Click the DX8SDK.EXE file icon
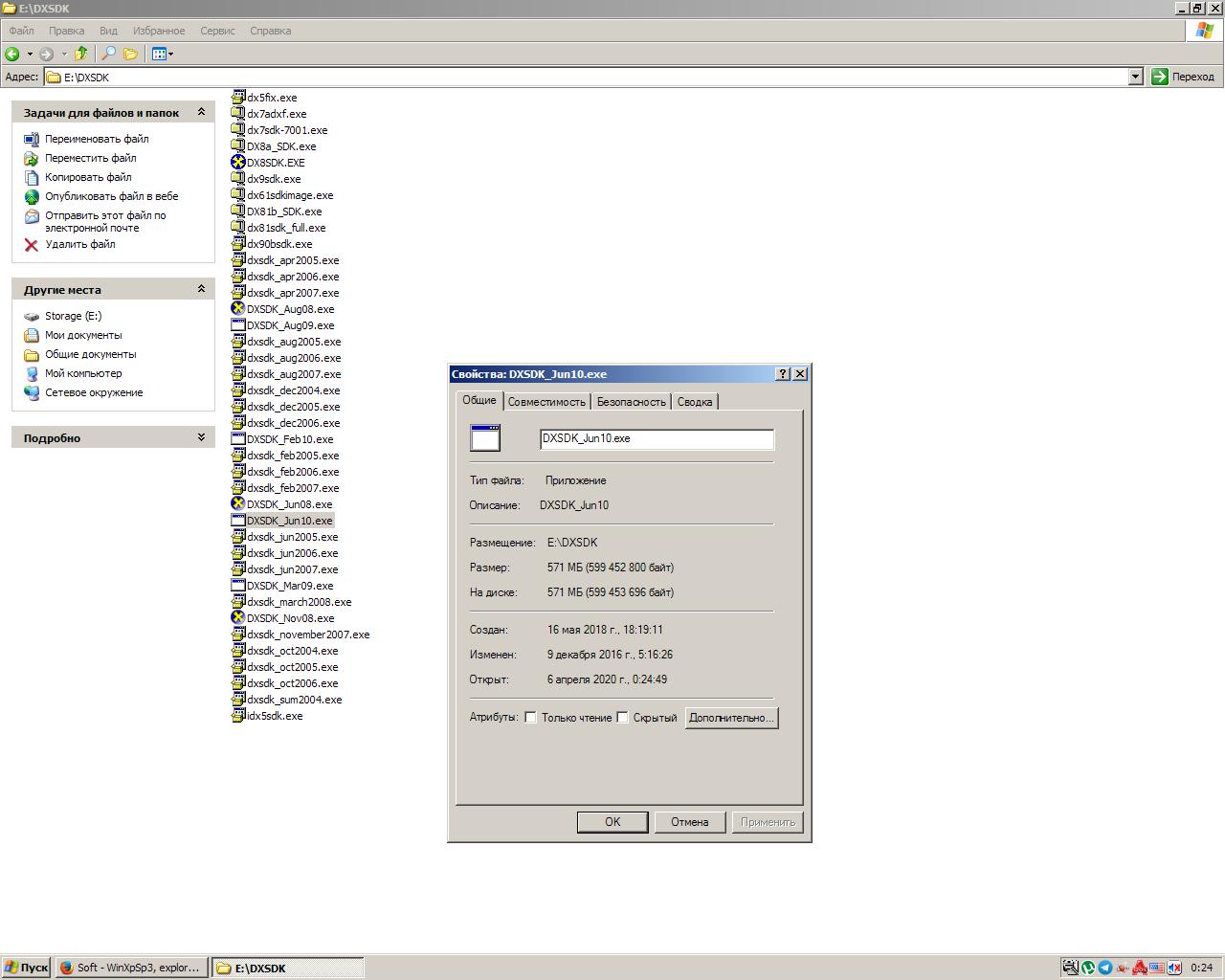Image resolution: width=1225 pixels, height=980 pixels. coord(238,163)
